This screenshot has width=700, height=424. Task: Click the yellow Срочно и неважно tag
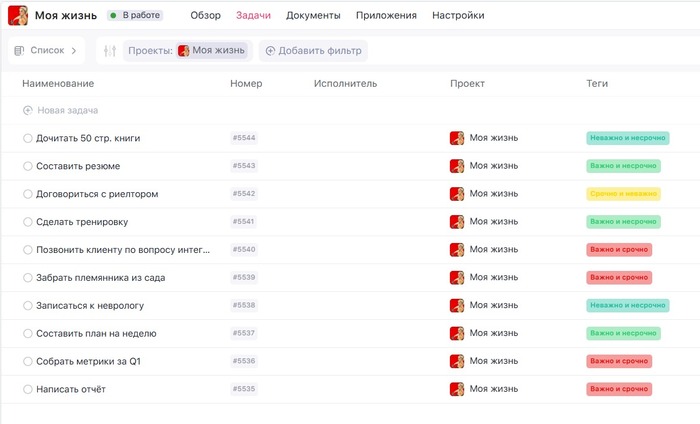623,194
